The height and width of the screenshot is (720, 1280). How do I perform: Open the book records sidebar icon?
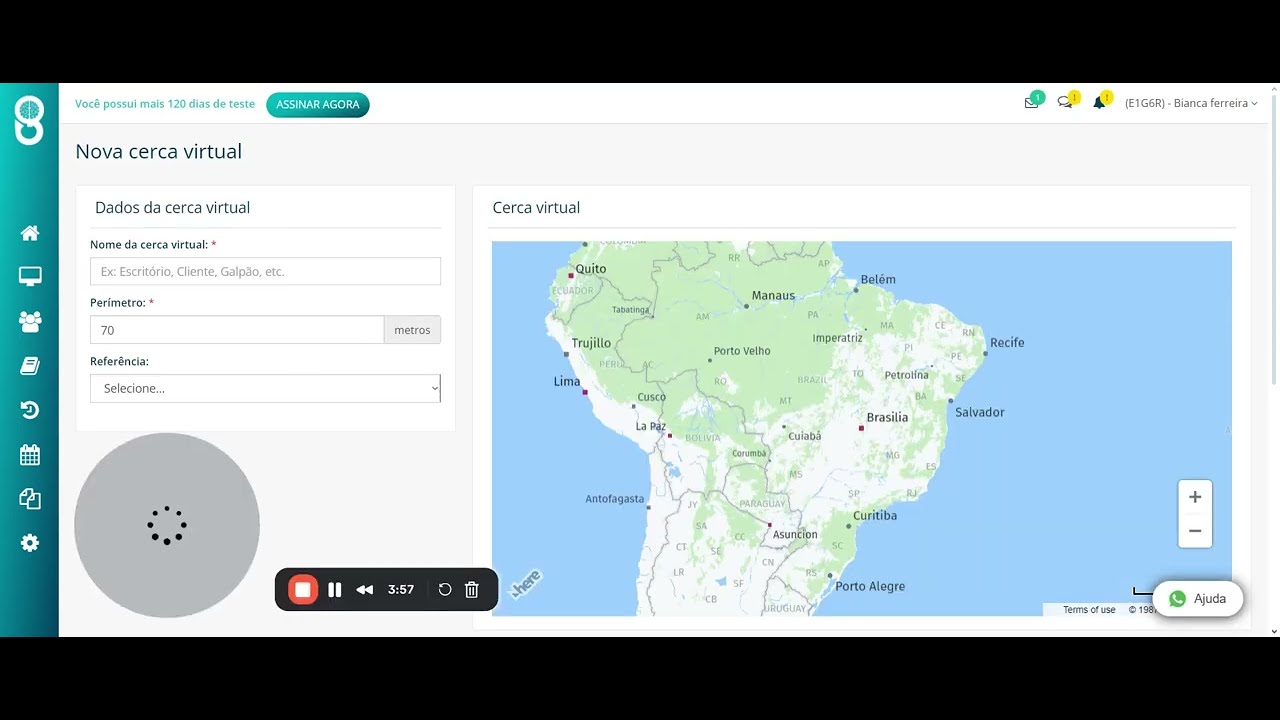30,366
